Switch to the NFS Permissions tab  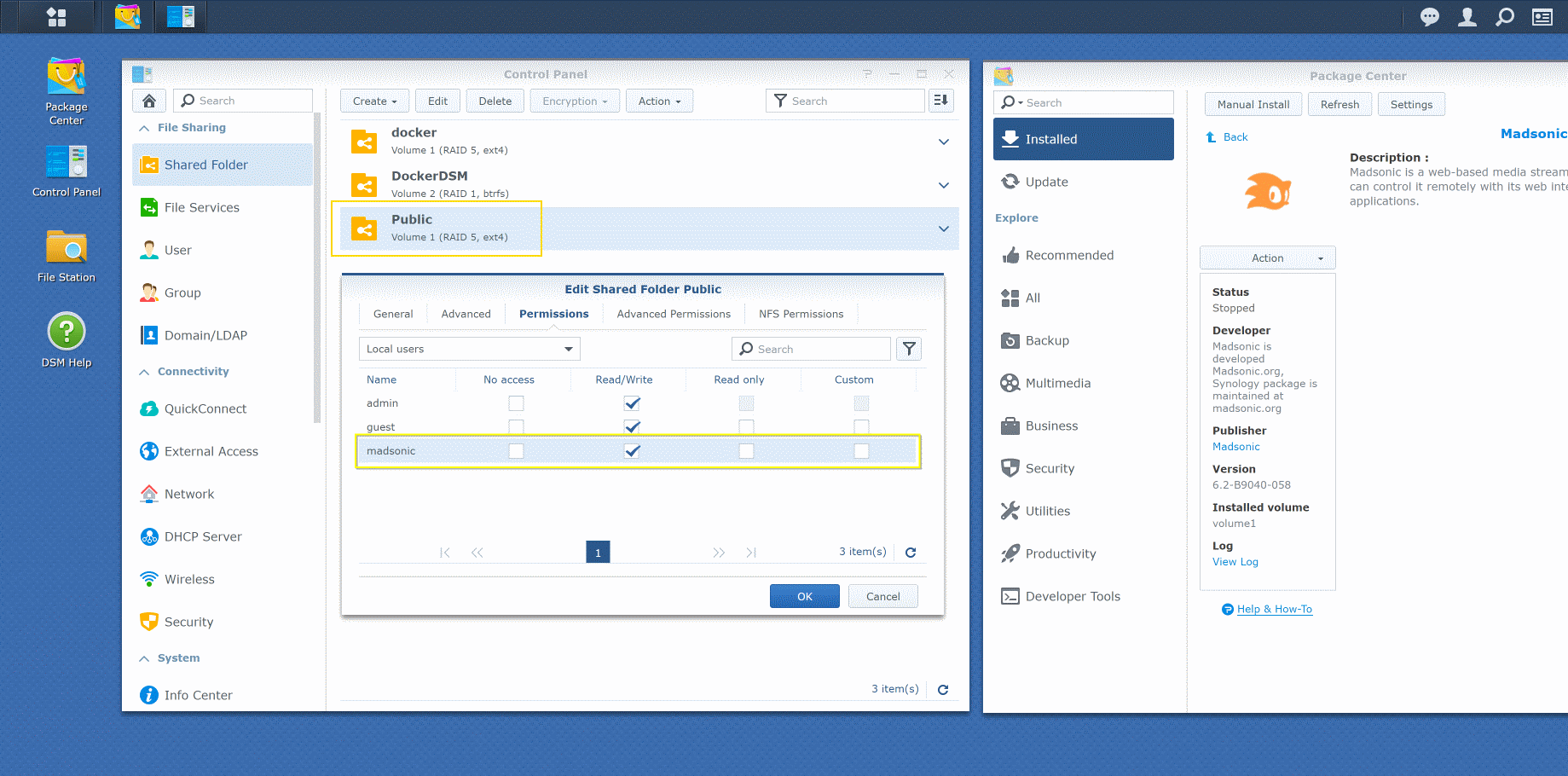tap(801, 314)
